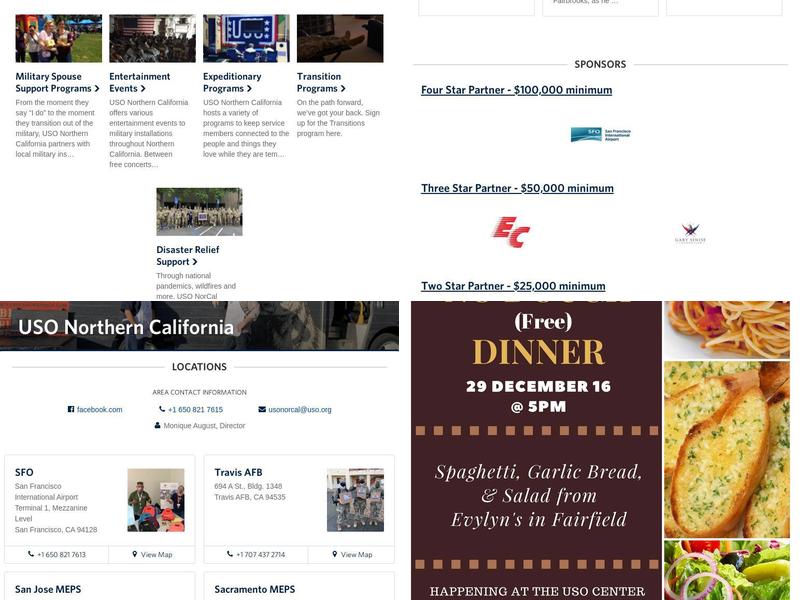Open Military Spouse Support Programs chevron link

tap(57, 82)
